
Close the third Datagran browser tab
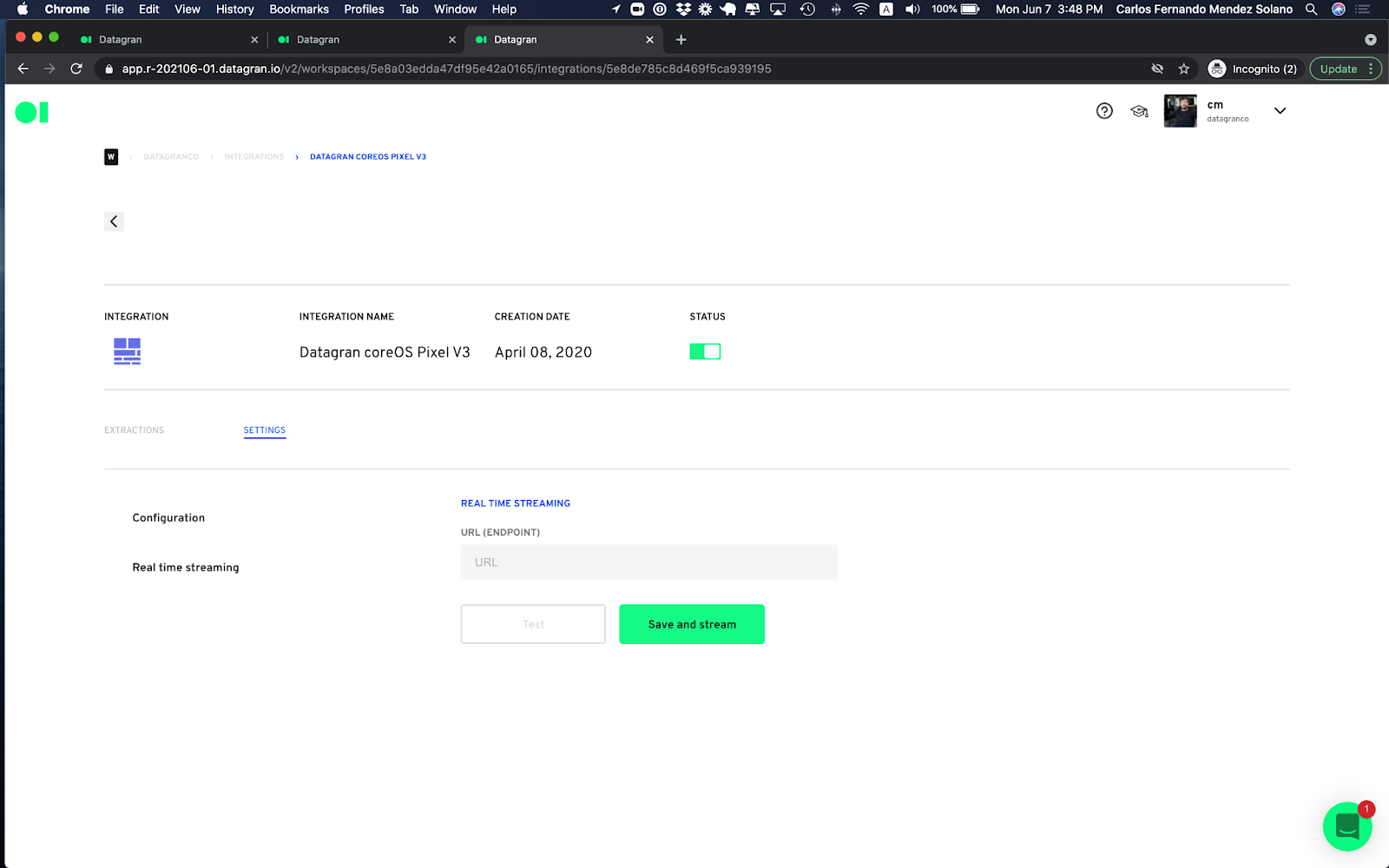[649, 40]
